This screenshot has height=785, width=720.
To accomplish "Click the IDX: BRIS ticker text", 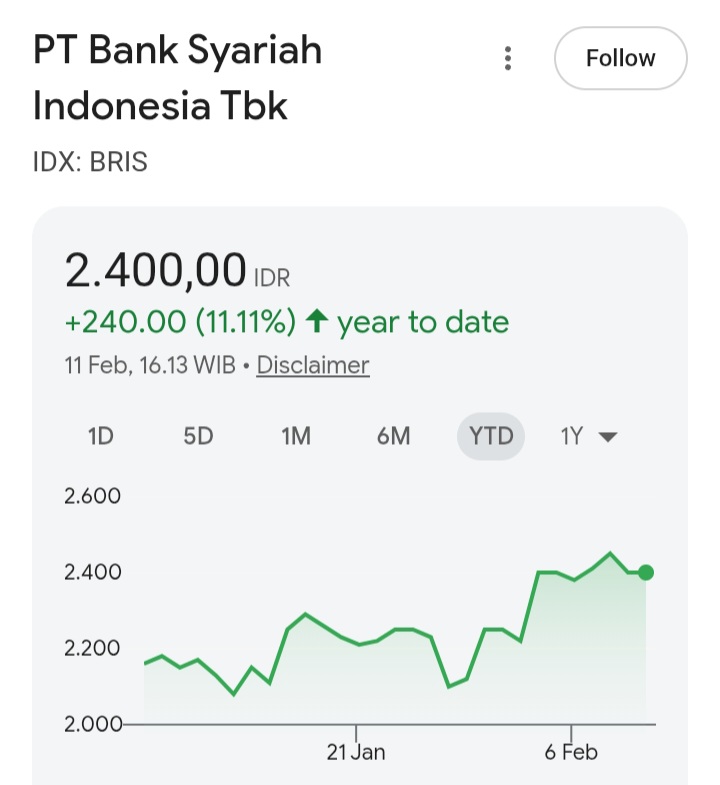I will 90,162.
